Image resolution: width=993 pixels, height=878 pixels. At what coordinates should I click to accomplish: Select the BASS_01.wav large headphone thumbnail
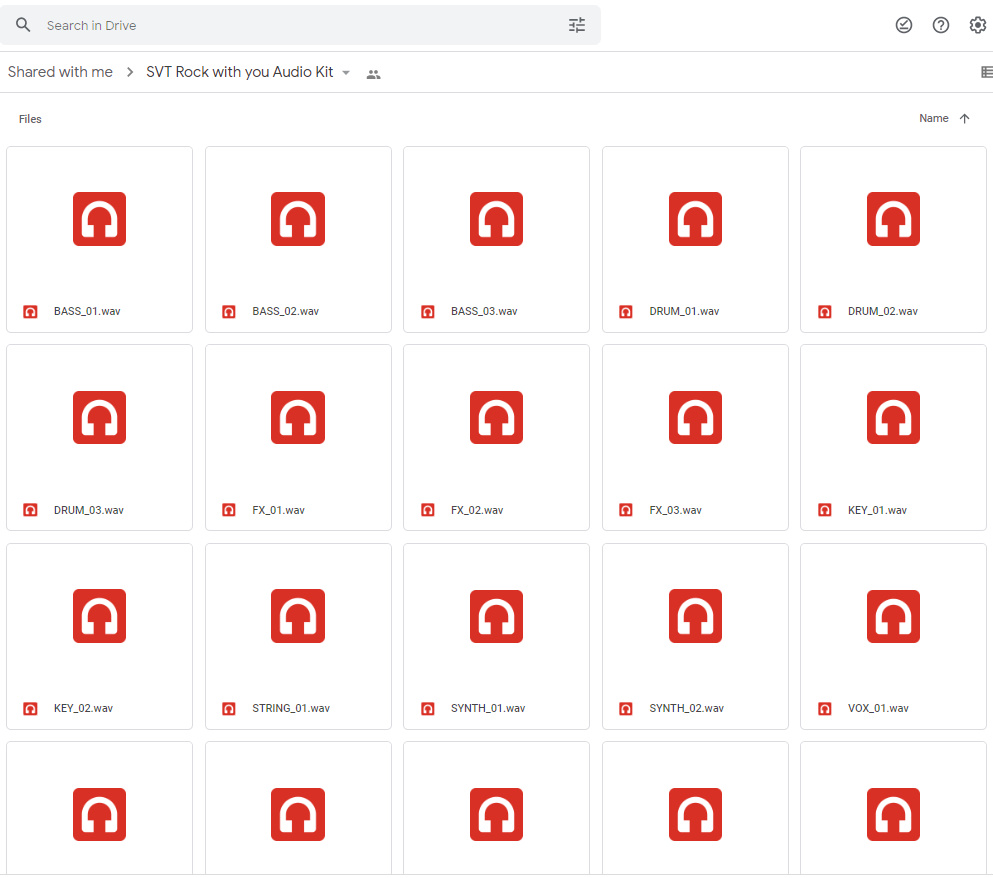[x=99, y=219]
